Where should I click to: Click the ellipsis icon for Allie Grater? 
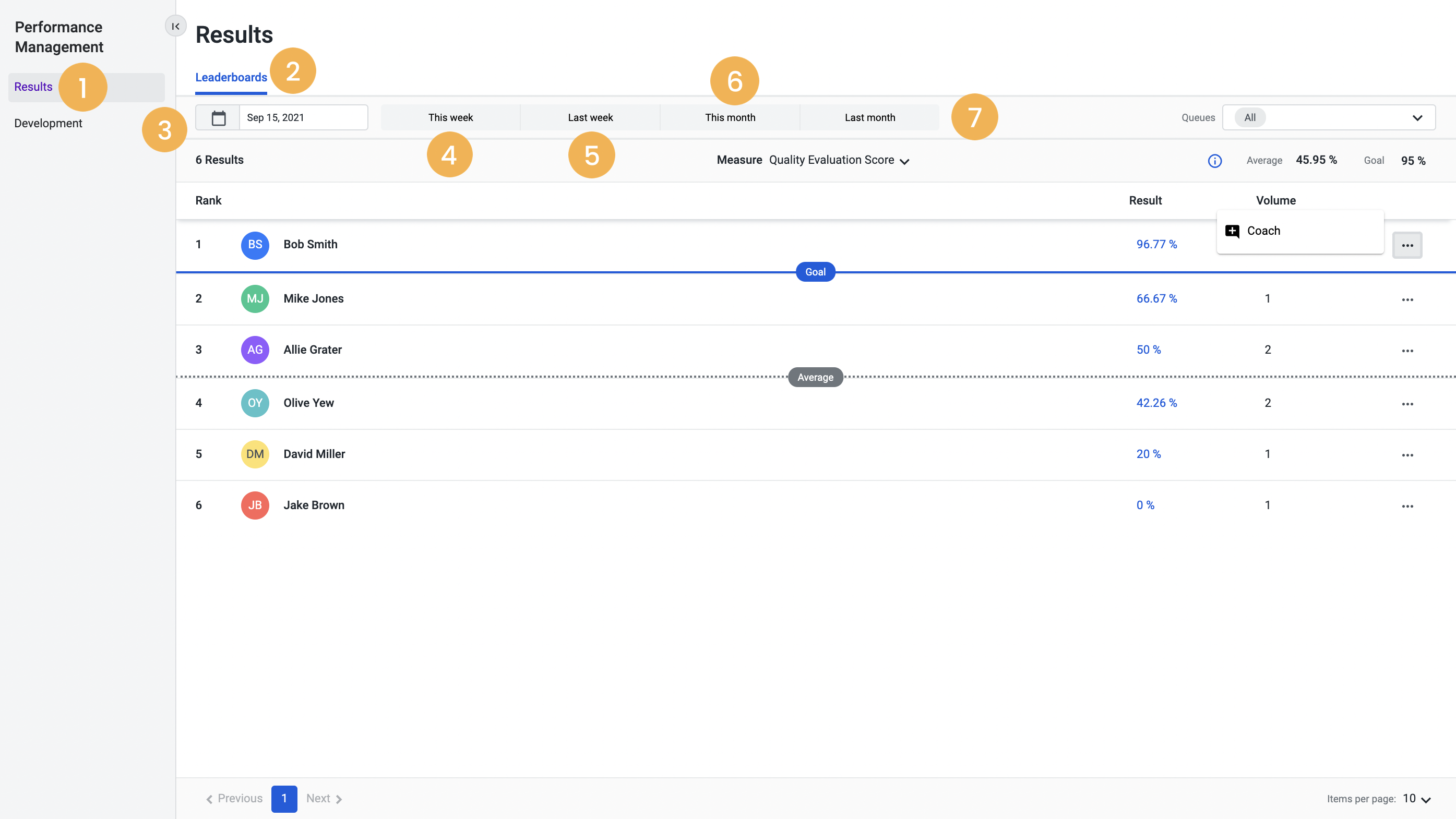(1407, 350)
